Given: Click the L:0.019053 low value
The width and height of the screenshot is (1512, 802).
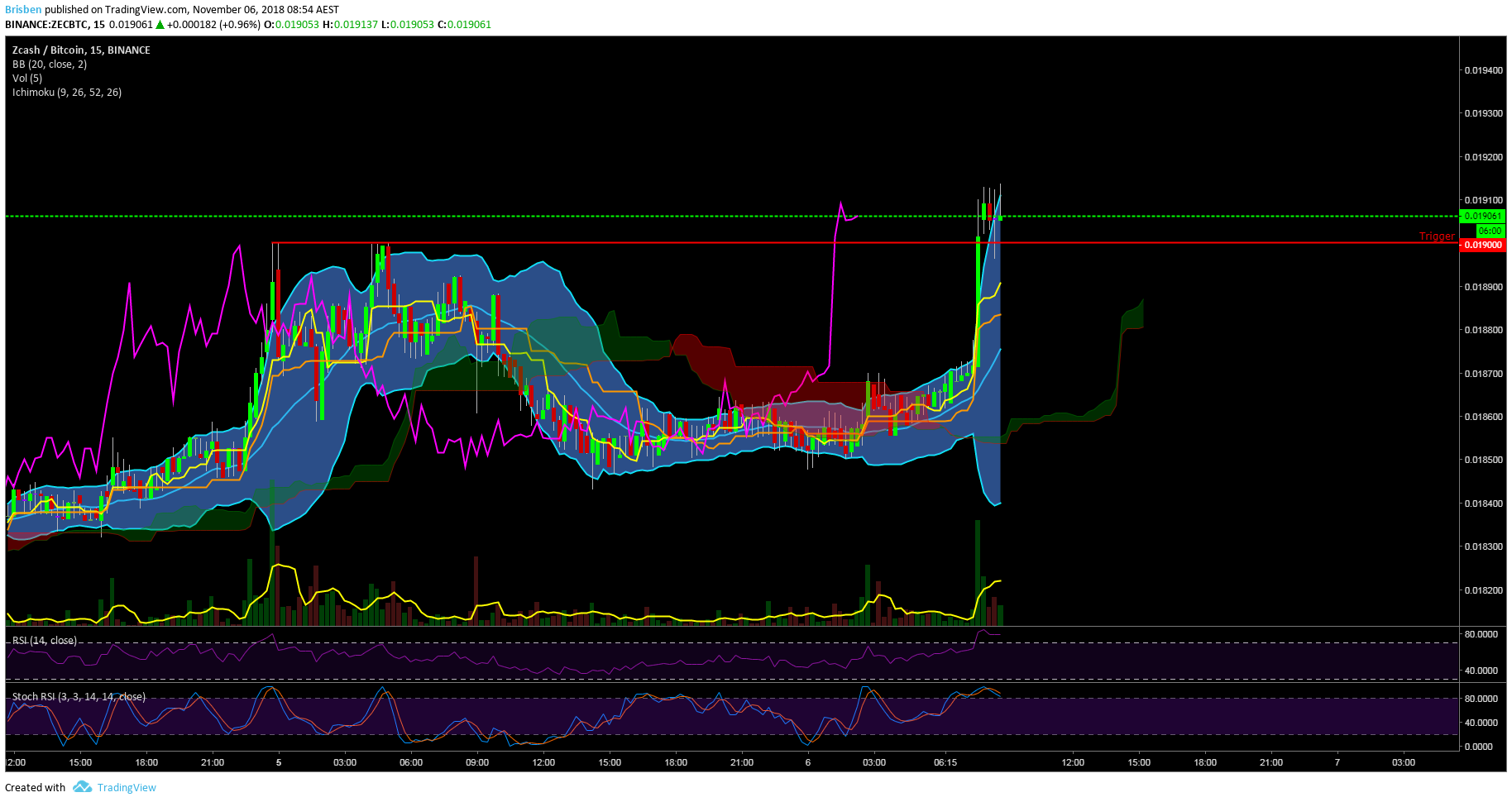Looking at the screenshot, I should pyautogui.click(x=408, y=25).
